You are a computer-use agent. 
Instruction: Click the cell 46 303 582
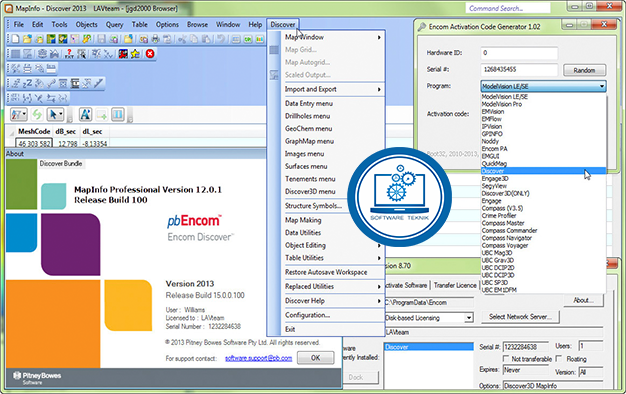pyautogui.click(x=34, y=143)
